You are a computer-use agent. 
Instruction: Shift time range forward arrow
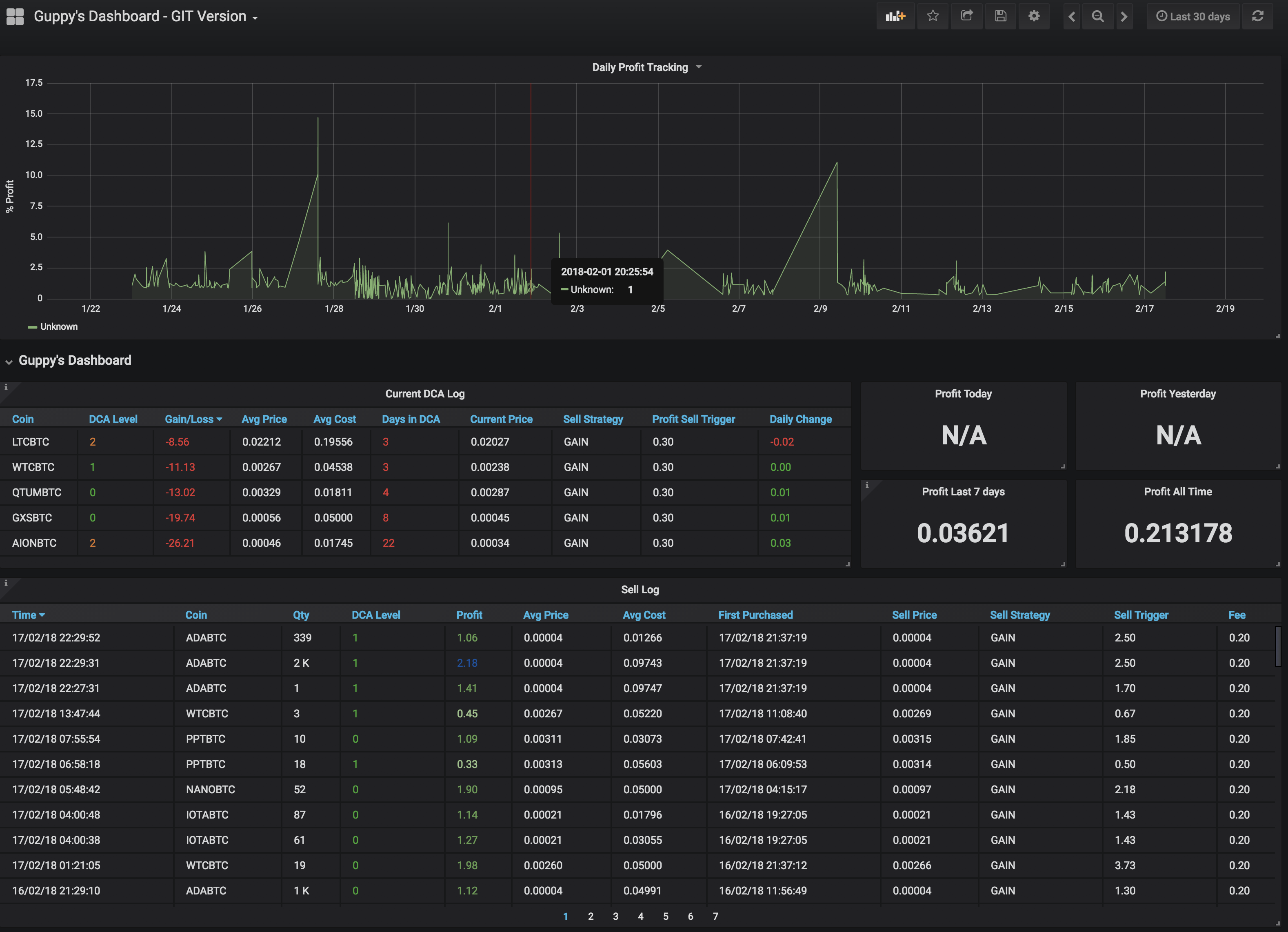pyautogui.click(x=1124, y=16)
